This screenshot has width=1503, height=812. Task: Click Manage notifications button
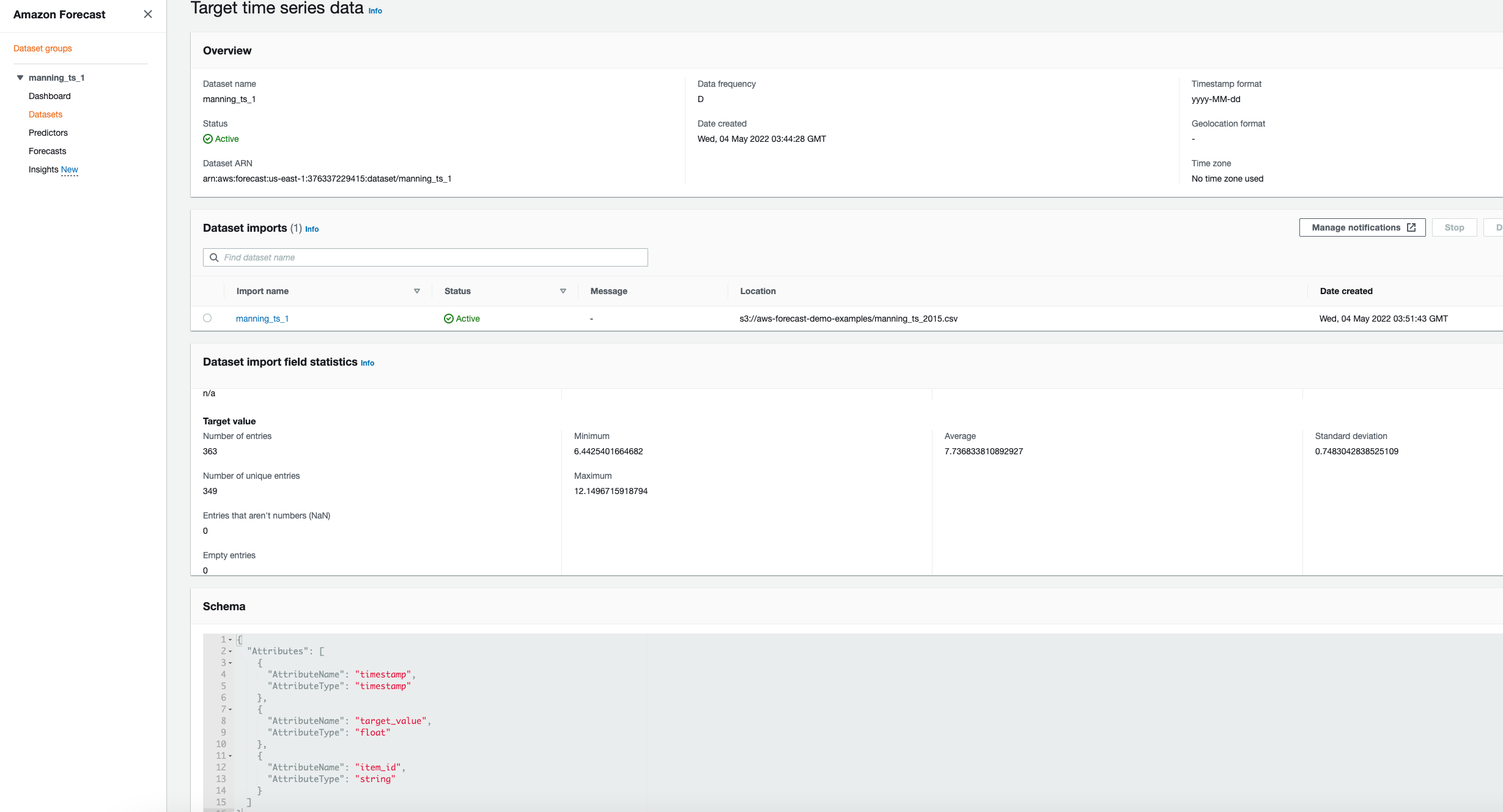1355,227
